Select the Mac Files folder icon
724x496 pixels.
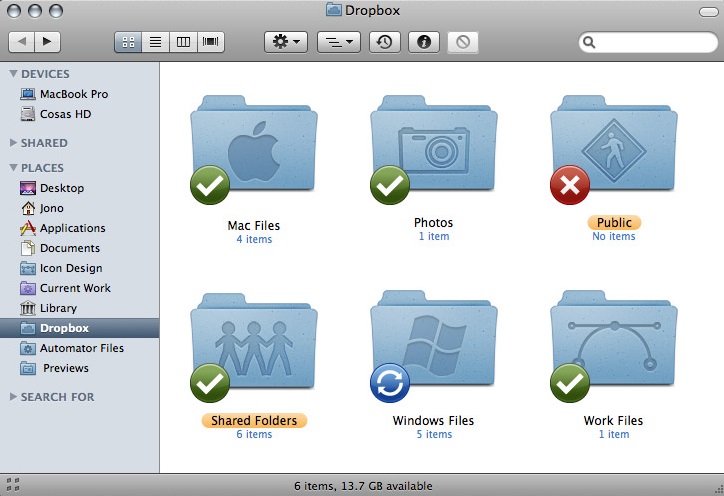[x=254, y=143]
